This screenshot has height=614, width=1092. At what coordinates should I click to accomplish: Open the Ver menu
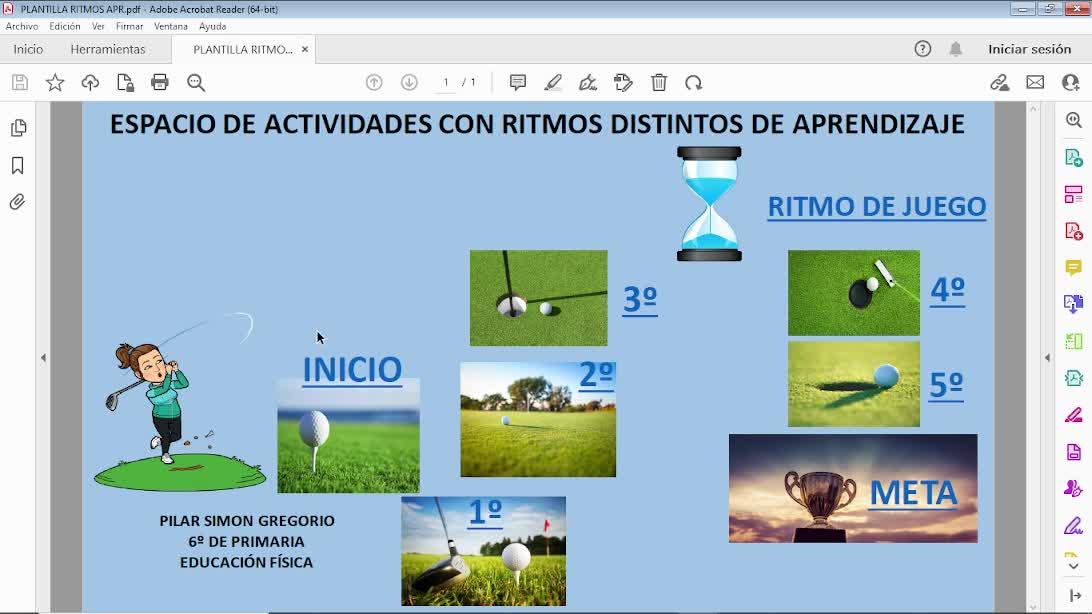point(98,26)
